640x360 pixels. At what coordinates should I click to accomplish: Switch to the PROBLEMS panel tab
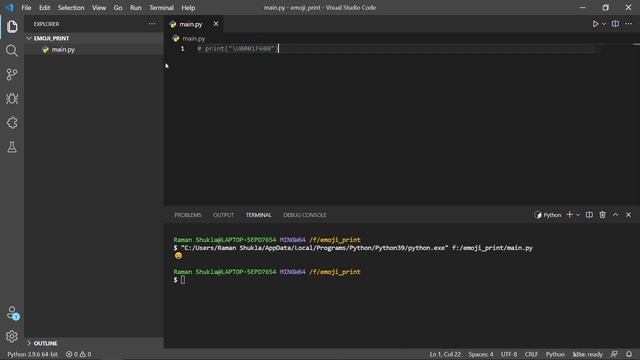point(188,215)
